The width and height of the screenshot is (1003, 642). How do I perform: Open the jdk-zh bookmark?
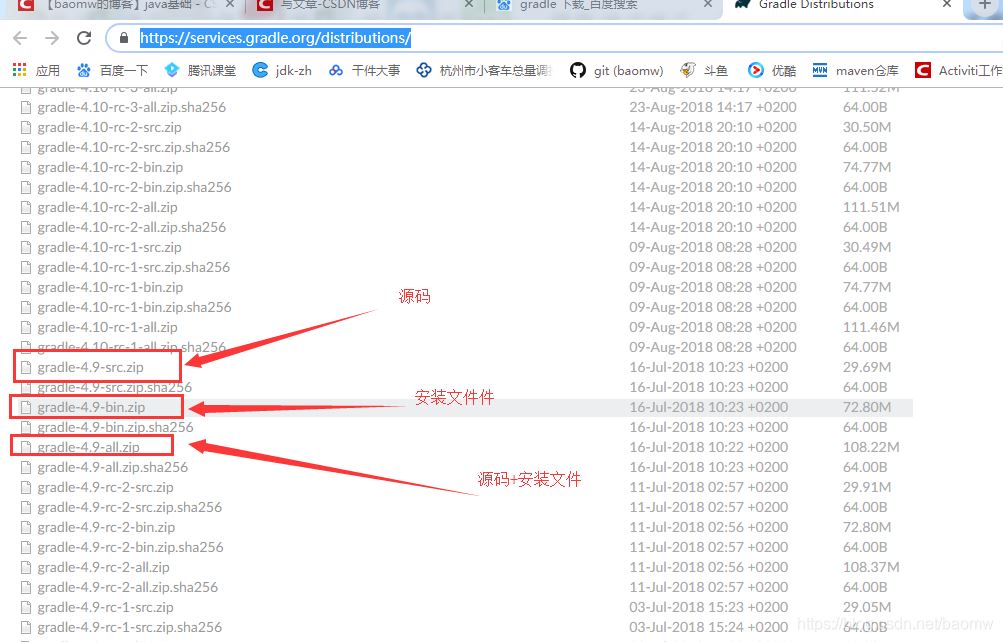pos(282,70)
